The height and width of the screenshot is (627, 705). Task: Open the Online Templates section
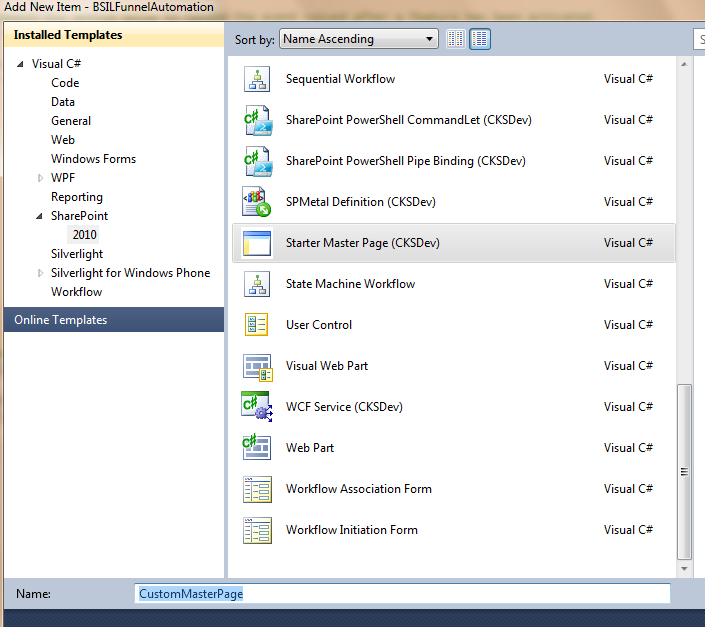point(114,320)
